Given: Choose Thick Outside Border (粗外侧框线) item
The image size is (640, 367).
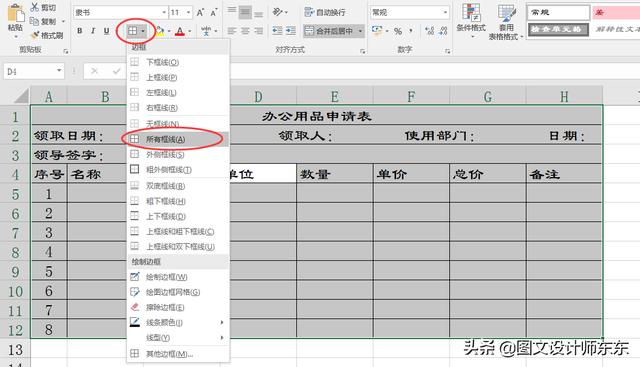Looking at the screenshot, I should [178, 169].
